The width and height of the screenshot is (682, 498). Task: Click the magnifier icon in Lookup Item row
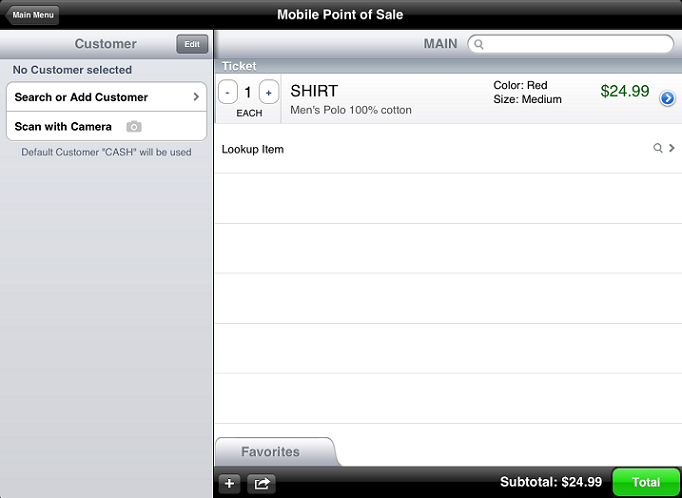point(657,148)
